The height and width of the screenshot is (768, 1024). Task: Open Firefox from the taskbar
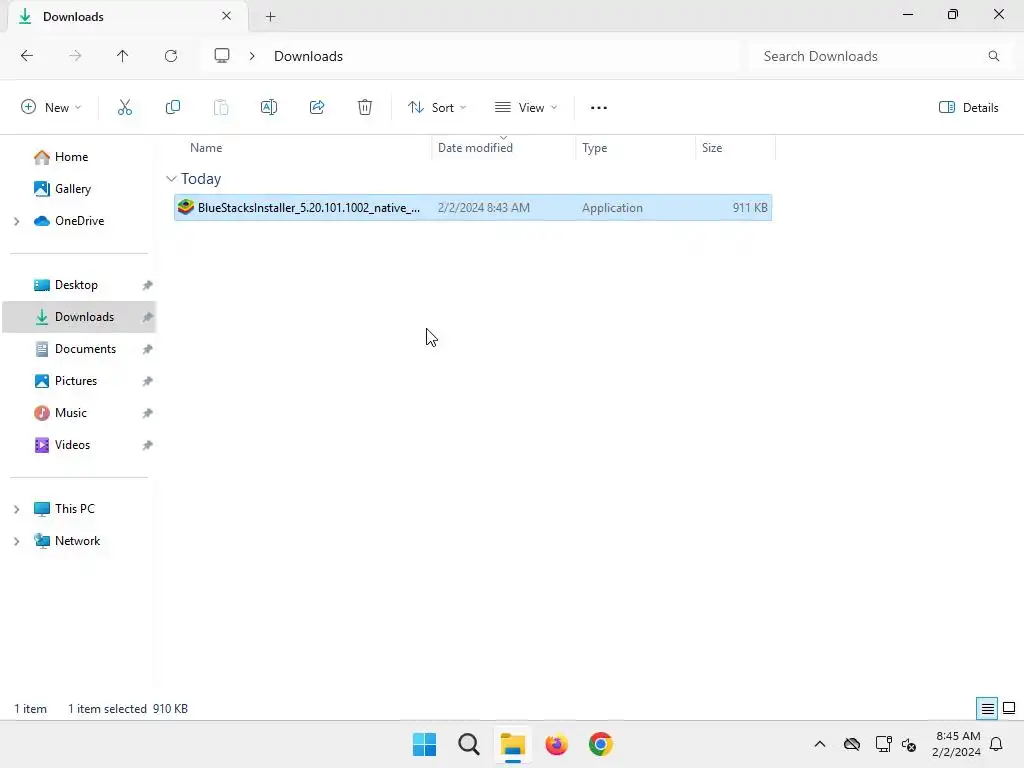[x=556, y=744]
